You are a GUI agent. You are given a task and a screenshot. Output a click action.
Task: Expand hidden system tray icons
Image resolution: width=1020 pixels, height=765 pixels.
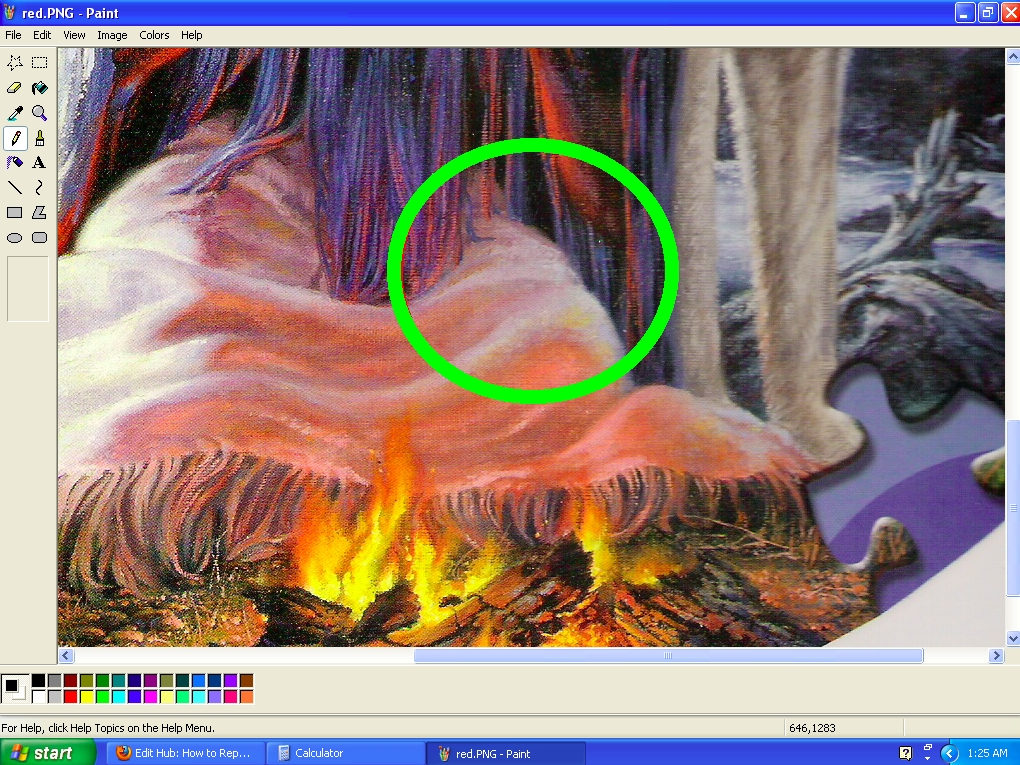click(x=949, y=753)
